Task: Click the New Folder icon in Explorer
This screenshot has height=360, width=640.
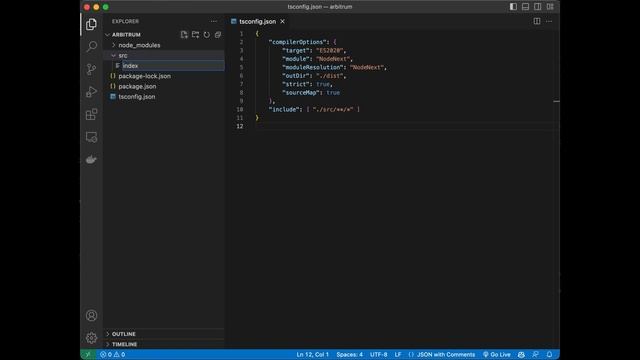Action: [196, 35]
